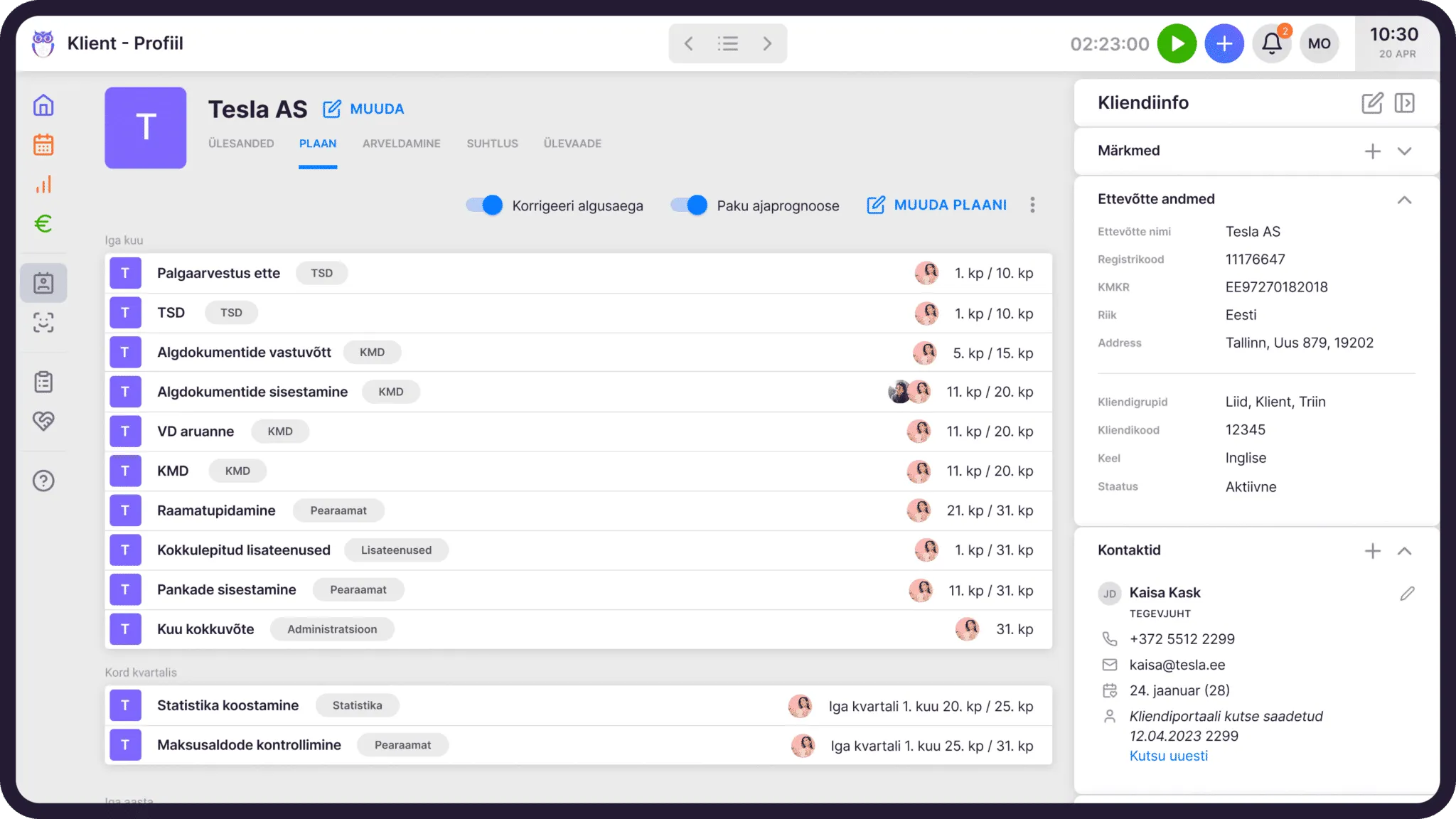This screenshot has height=819, width=1456.
Task: Open the MO user avatar menu
Action: click(x=1319, y=43)
